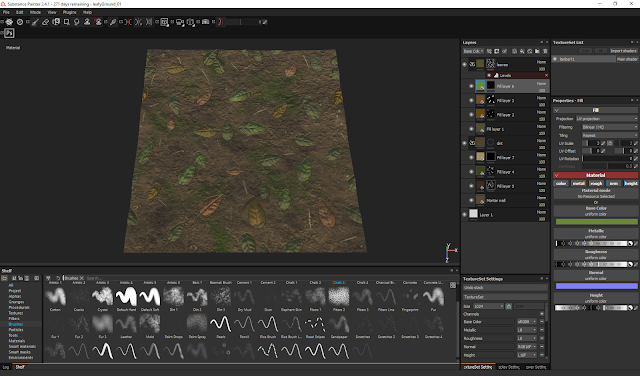Image resolution: width=640 pixels, height=376 pixels.
Task: Switch to the Log tab
Action: 6,367
